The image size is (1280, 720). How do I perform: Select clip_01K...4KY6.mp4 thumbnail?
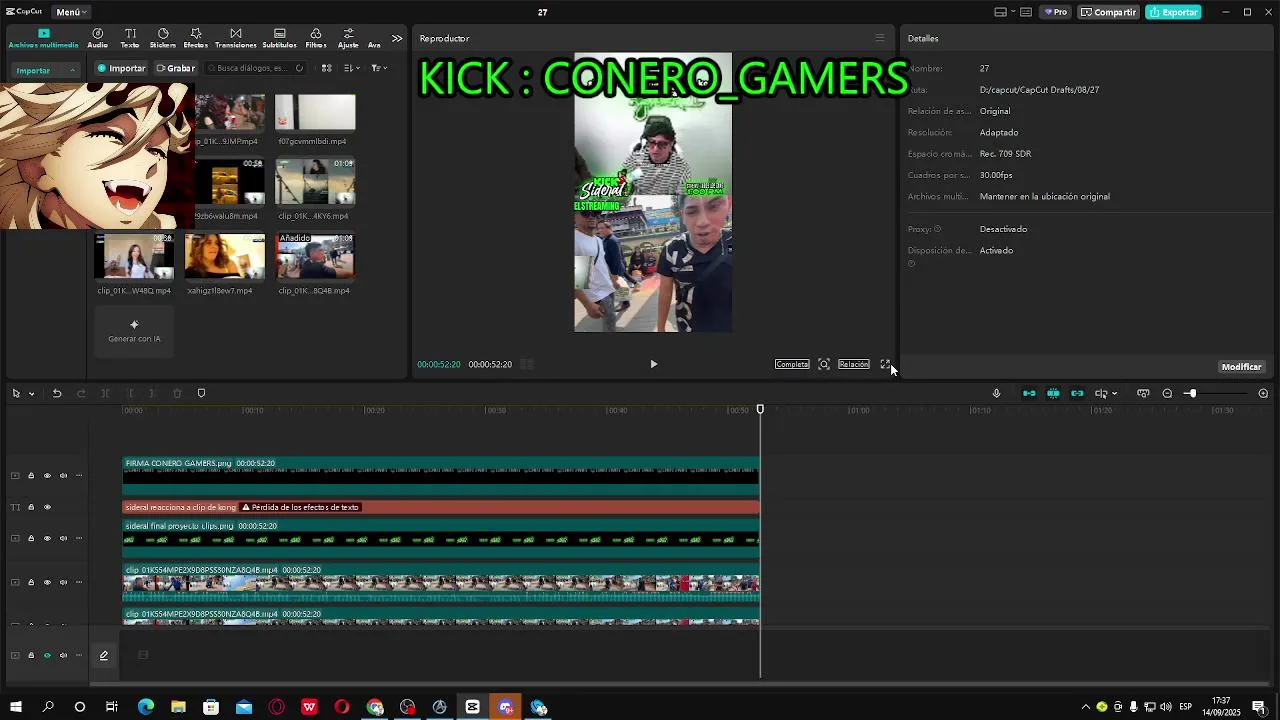pyautogui.click(x=315, y=182)
